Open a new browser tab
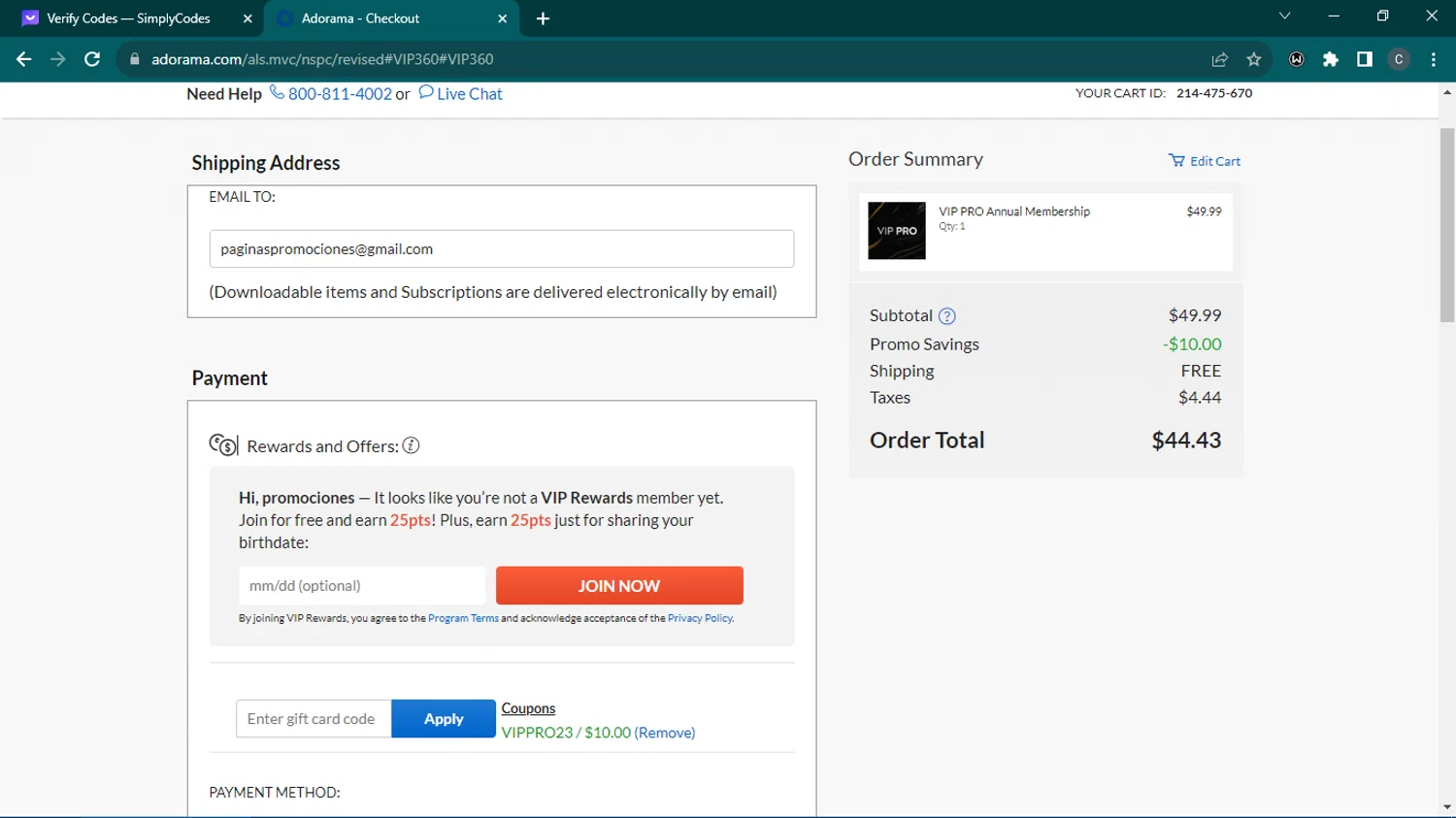This screenshot has height=818, width=1456. tap(543, 18)
